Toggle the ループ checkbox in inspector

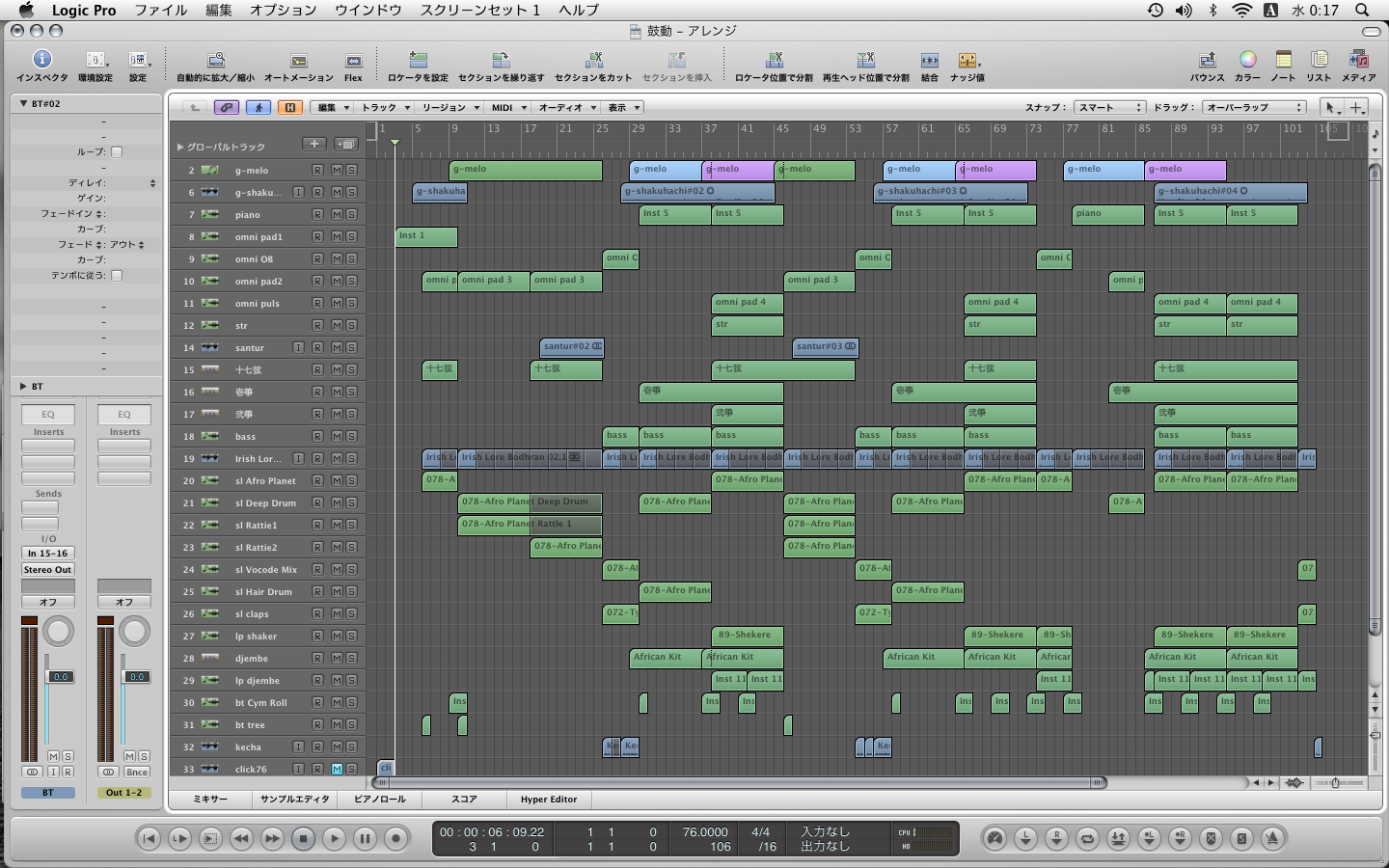click(x=117, y=151)
